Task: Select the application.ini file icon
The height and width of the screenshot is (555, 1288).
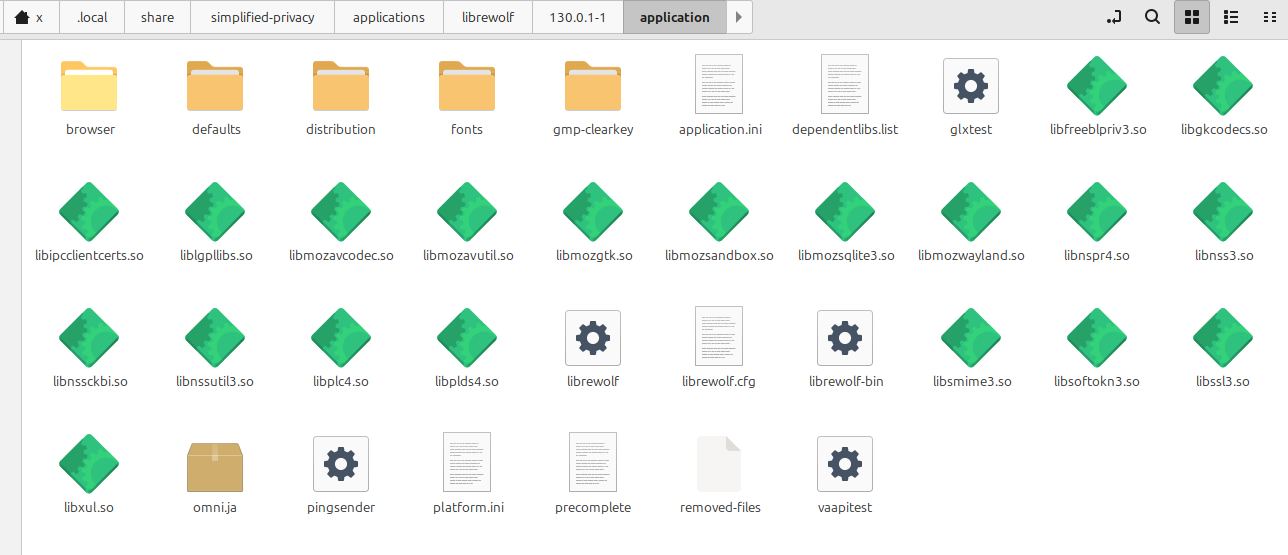Action: [x=719, y=84]
